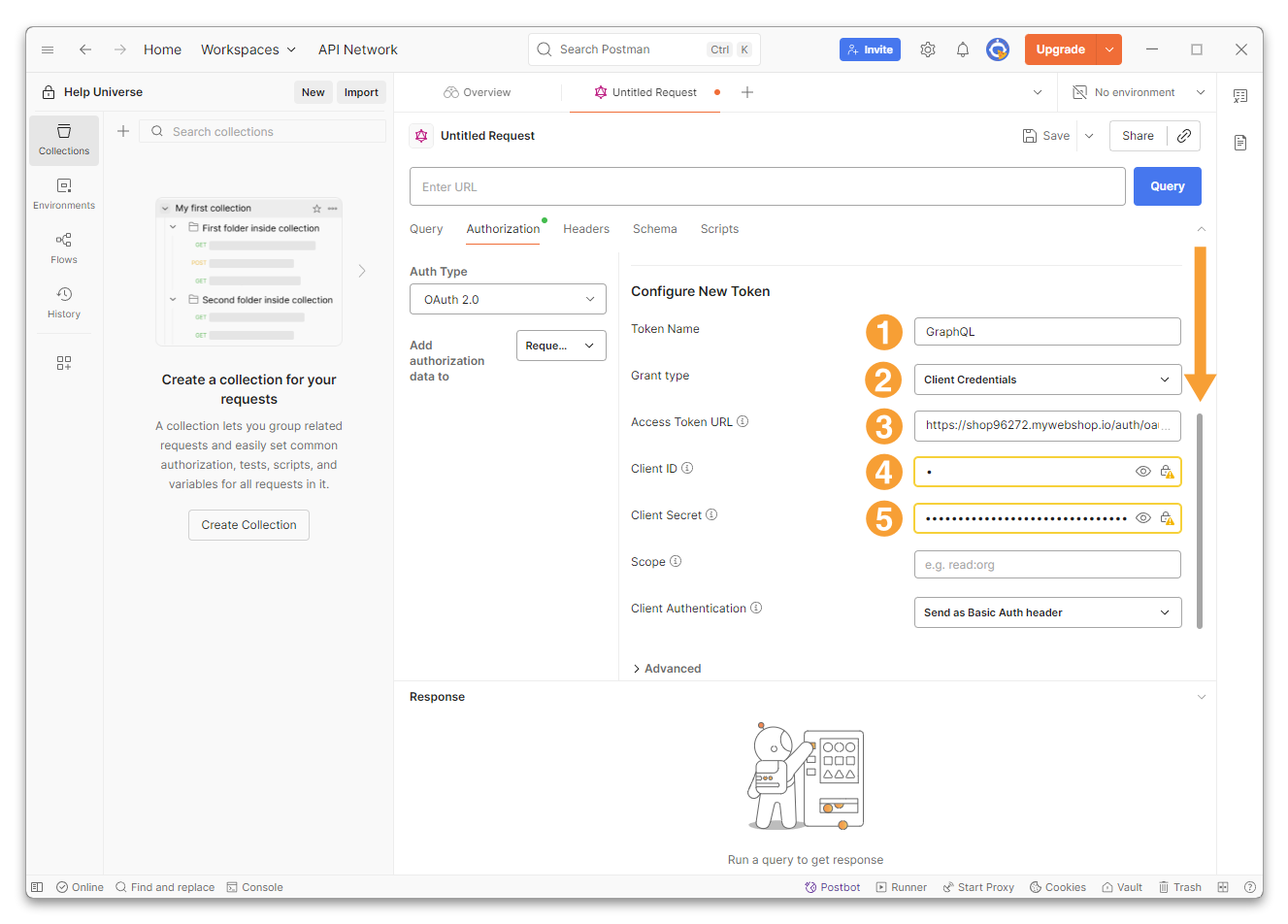Open the History sidebar panel
Image resolution: width=1288 pixels, height=924 pixels.
pos(64,303)
